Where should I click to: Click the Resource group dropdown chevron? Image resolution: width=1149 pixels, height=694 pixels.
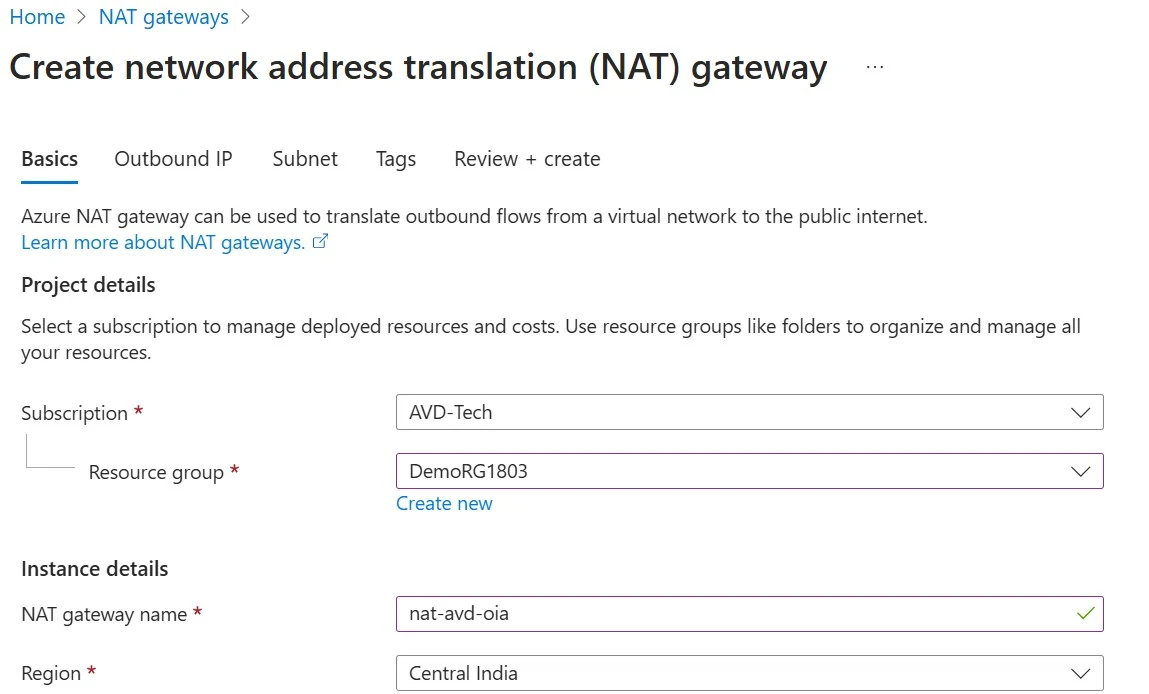pos(1080,471)
